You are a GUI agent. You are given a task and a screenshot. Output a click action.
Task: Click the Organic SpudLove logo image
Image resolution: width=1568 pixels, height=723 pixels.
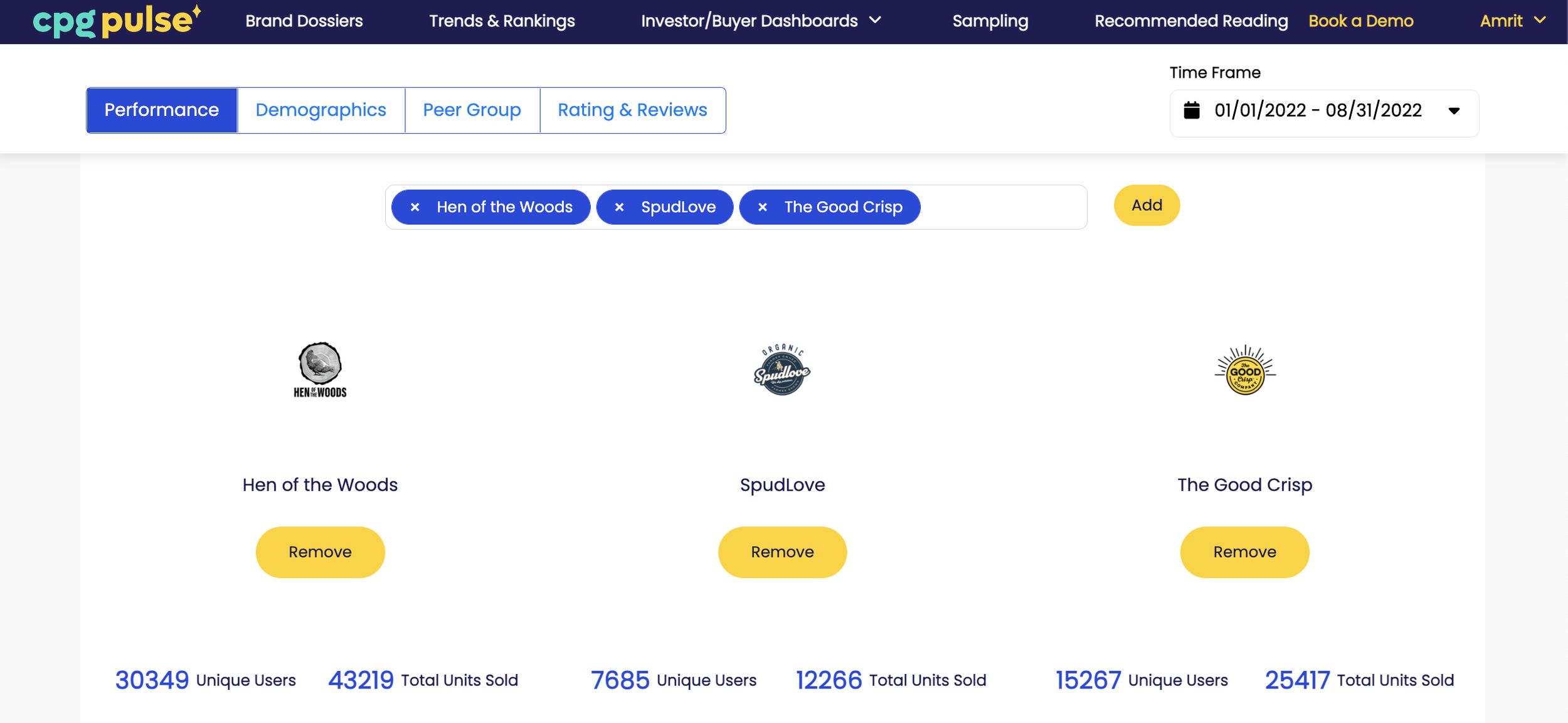[782, 370]
